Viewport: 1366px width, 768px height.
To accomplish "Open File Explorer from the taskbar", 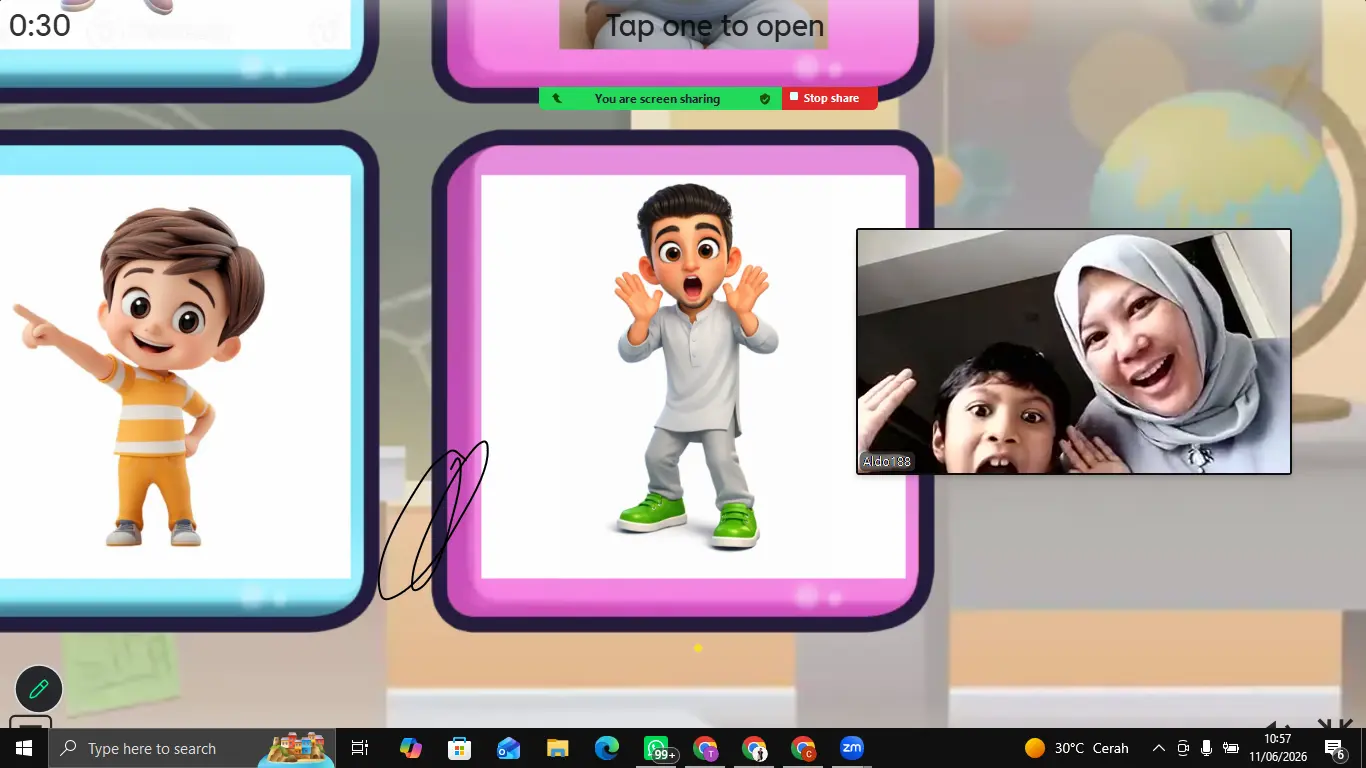I will coord(557,748).
